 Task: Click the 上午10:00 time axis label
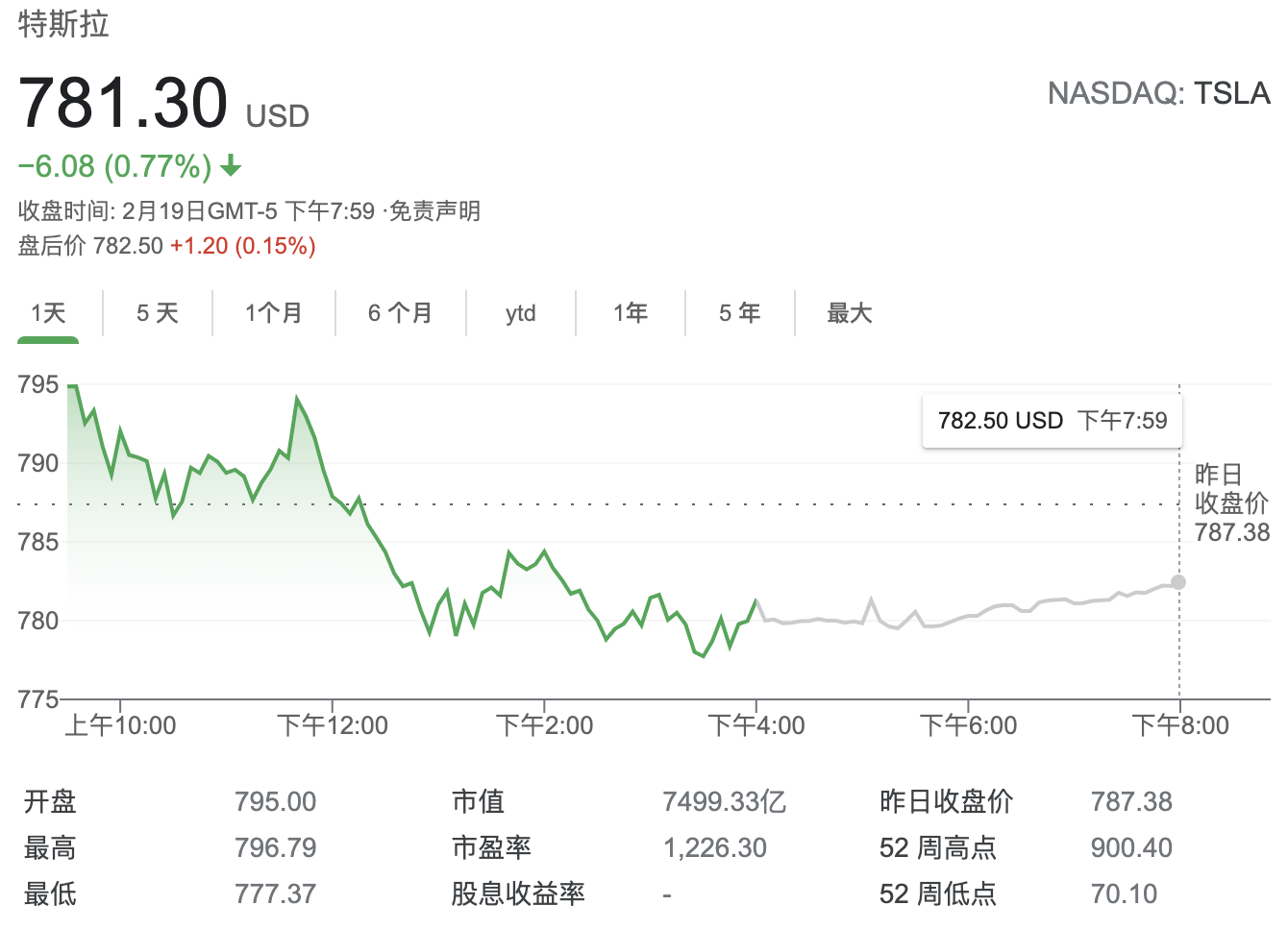coord(120,725)
